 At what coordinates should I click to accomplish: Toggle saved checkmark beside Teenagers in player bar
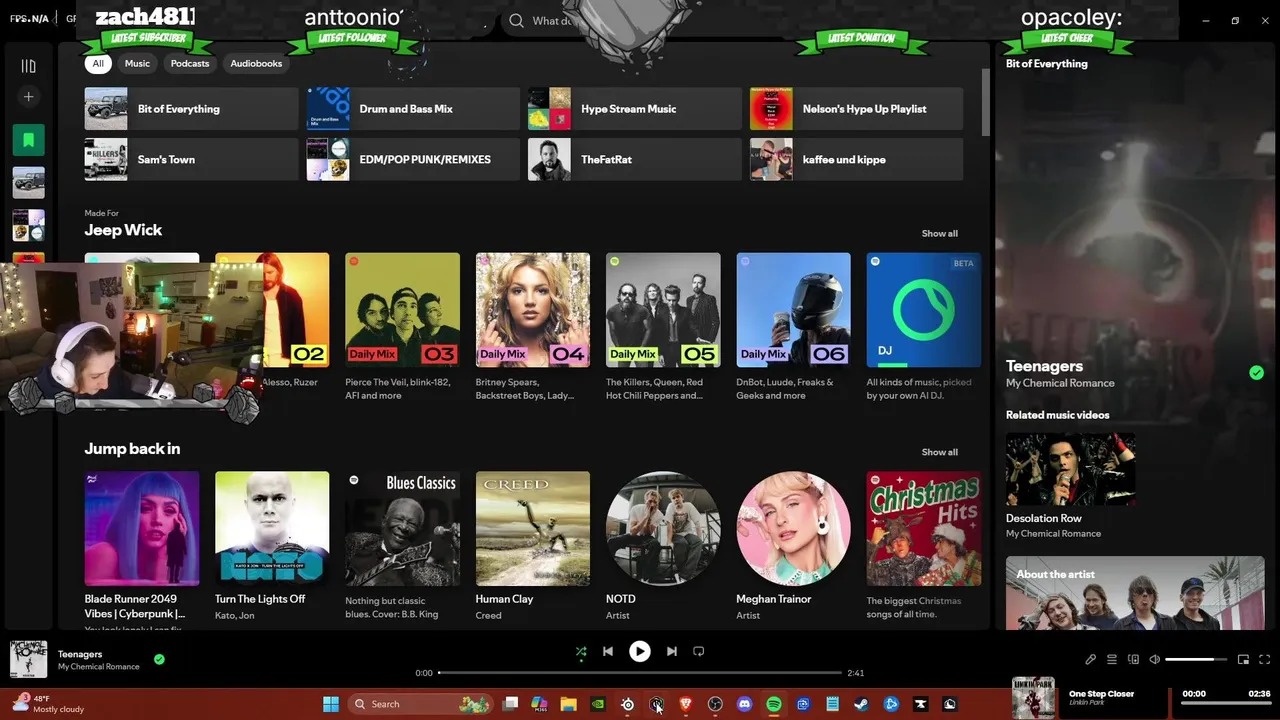point(159,659)
